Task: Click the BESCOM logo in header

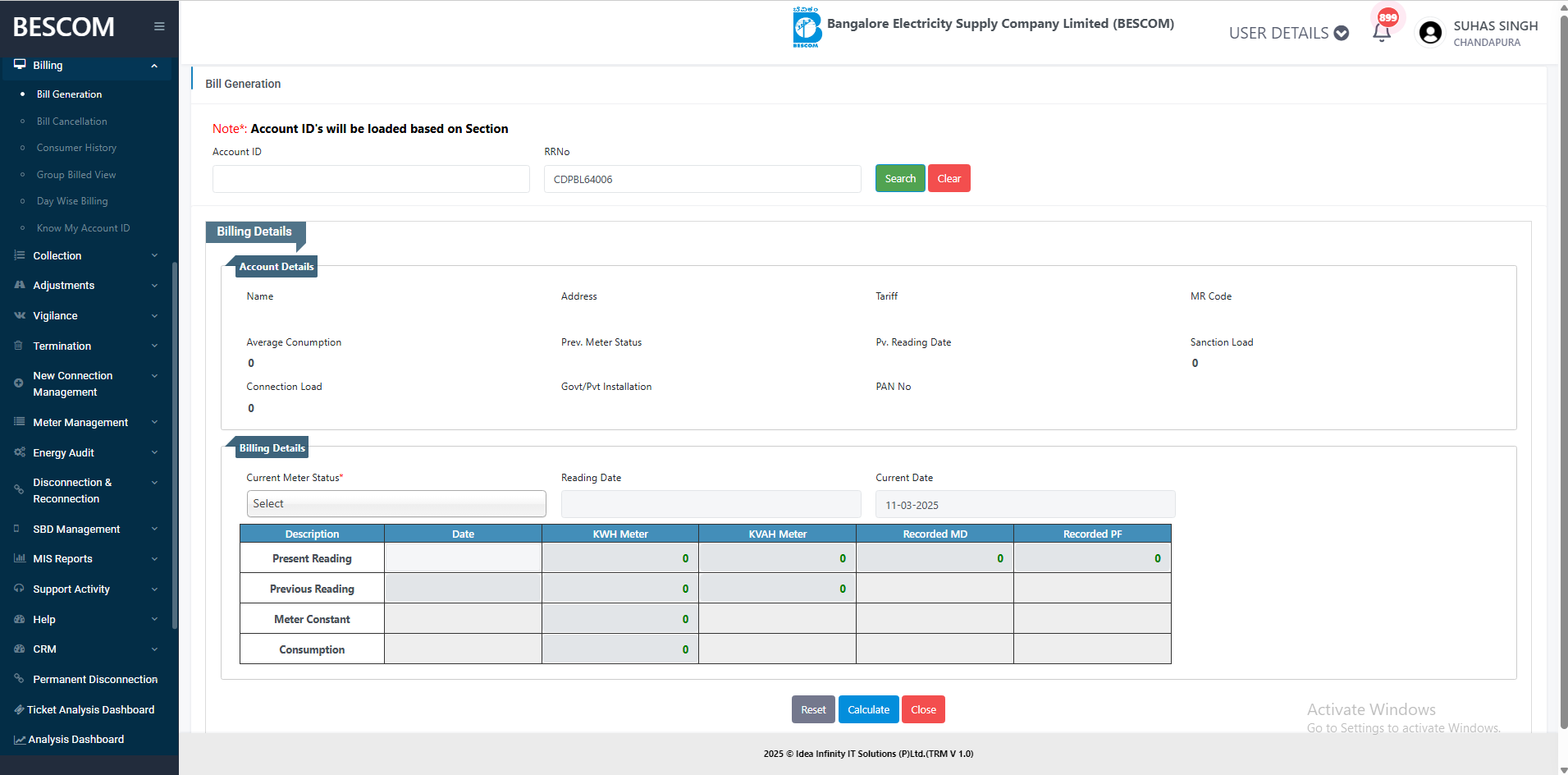Action: click(x=807, y=27)
